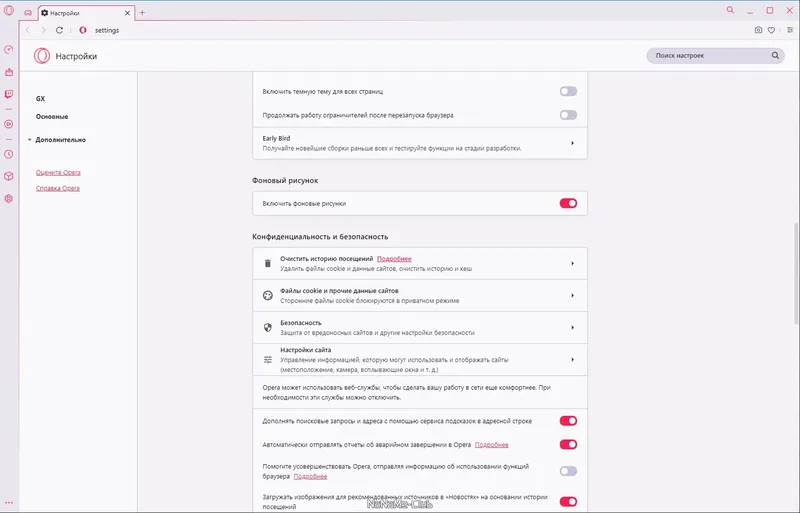Screen dimensions: 800x513
Task: Open GX Control speedometer panel in sidebar
Action: pyautogui.click(x=9, y=50)
